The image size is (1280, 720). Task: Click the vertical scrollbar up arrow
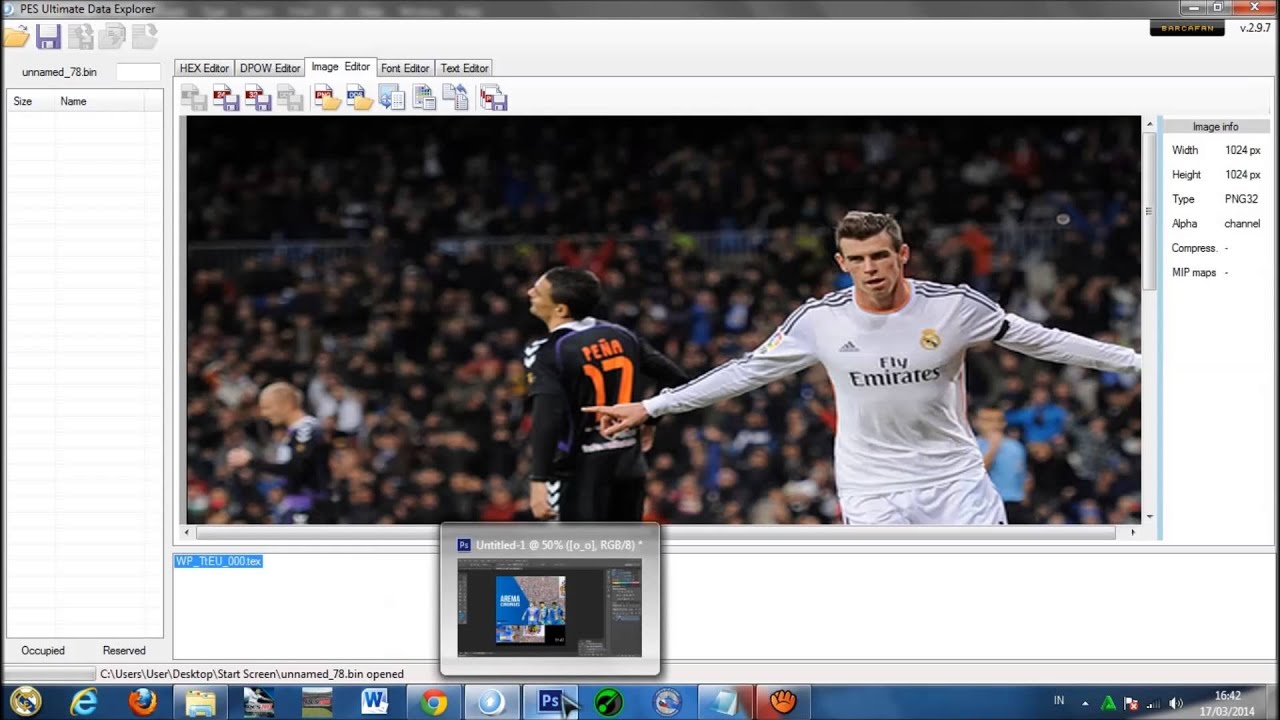pyautogui.click(x=1150, y=125)
